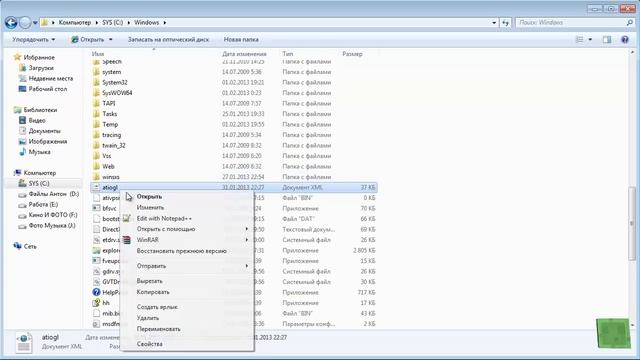This screenshot has width=640, height=360.
Task: Choose Открыть in the context menu
Action: (x=187, y=197)
